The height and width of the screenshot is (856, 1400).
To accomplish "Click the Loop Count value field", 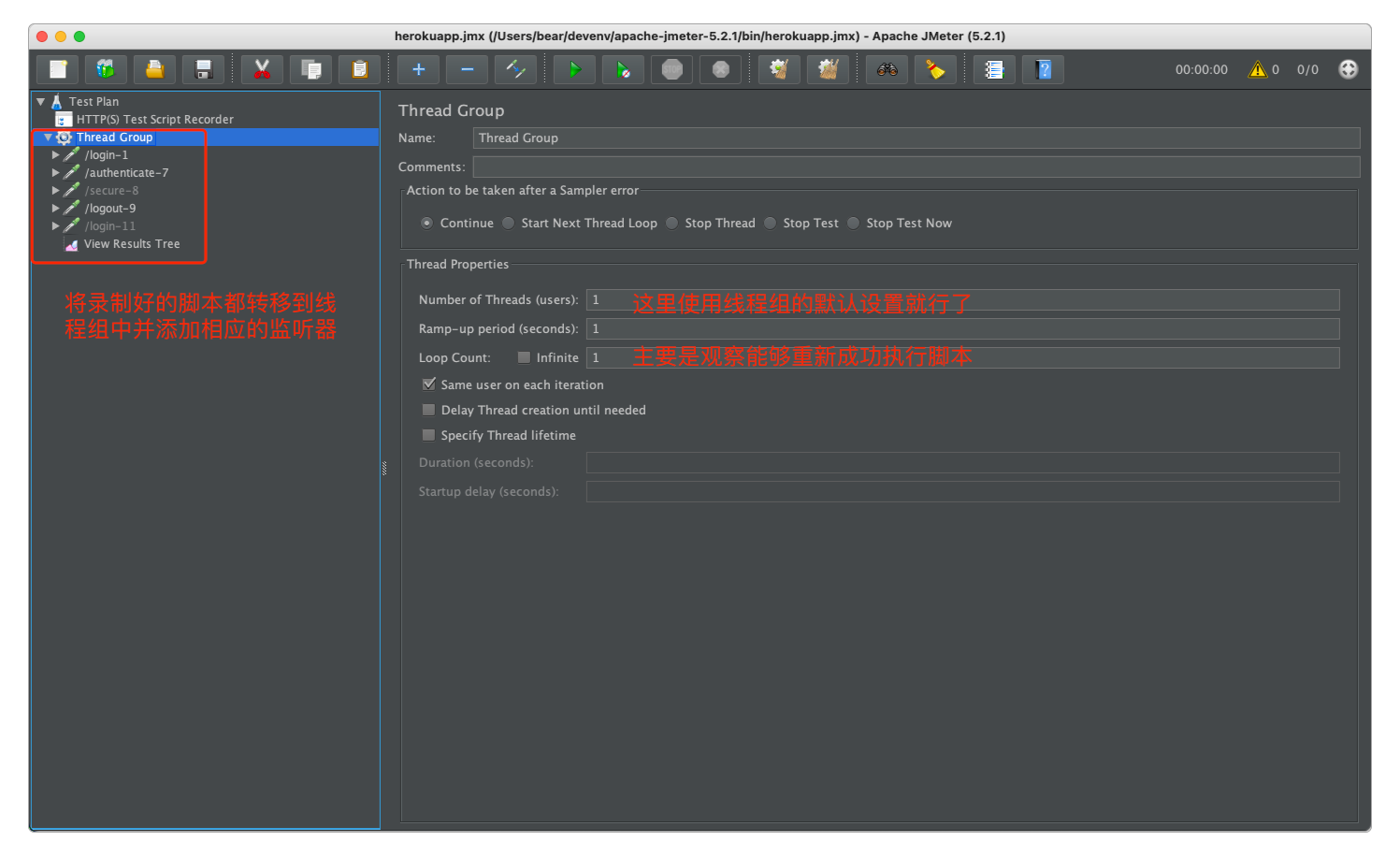I will [962, 357].
